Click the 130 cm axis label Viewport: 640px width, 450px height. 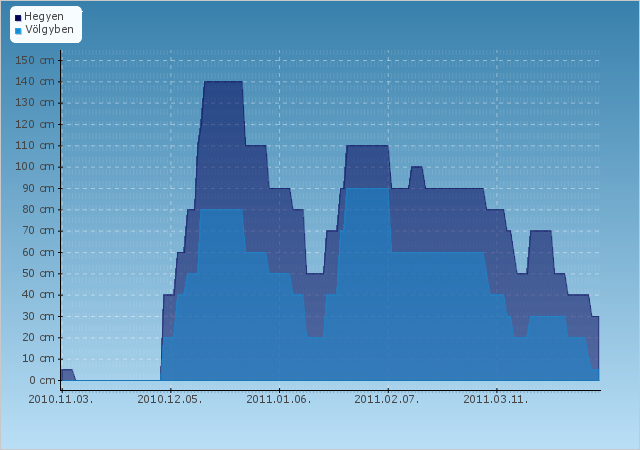click(x=35, y=103)
